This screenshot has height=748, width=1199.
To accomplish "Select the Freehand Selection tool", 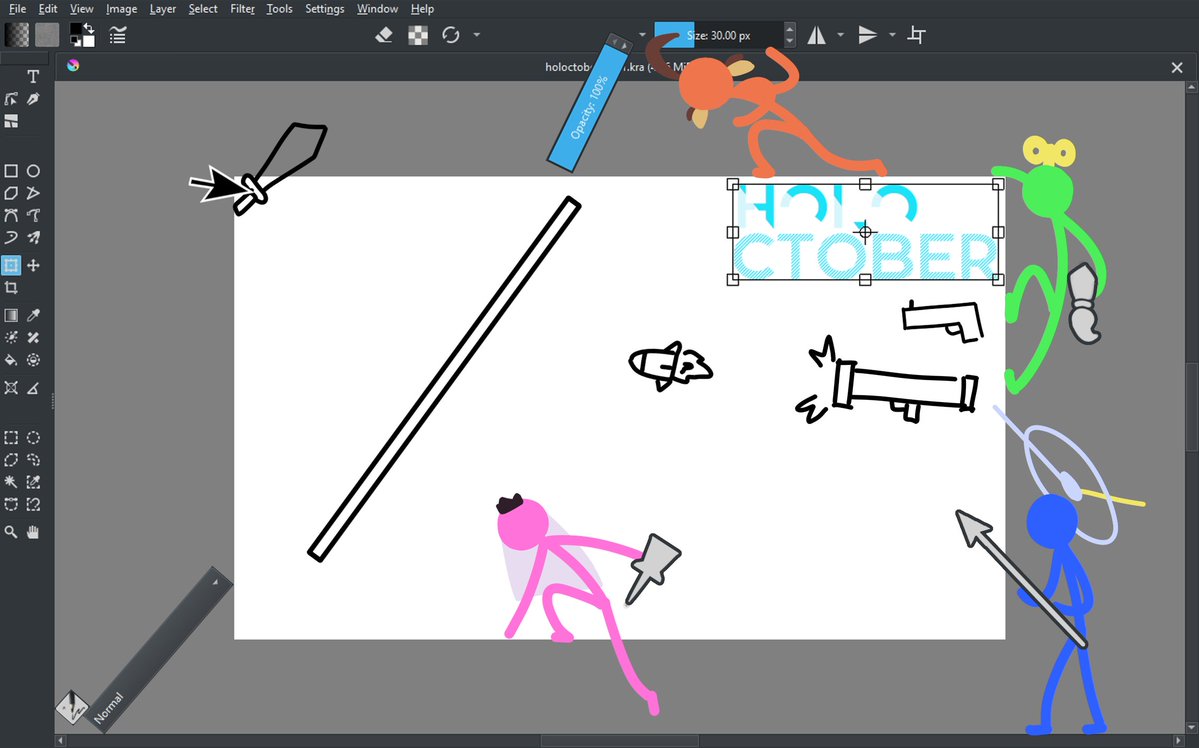I will pyautogui.click(x=33, y=460).
